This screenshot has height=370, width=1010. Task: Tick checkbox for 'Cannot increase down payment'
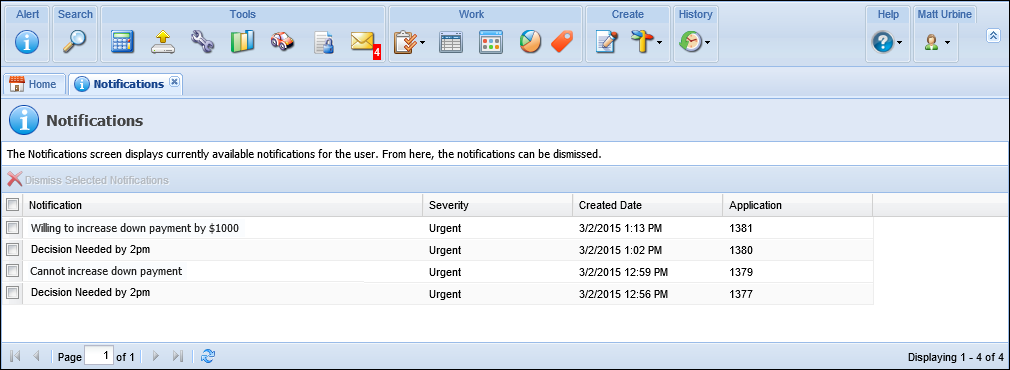point(12,270)
